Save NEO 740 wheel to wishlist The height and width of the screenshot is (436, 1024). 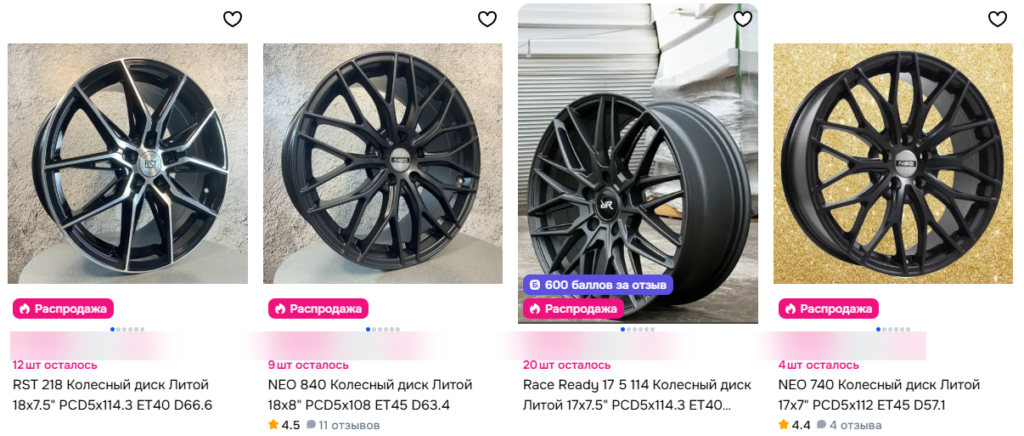pyautogui.click(x=997, y=19)
